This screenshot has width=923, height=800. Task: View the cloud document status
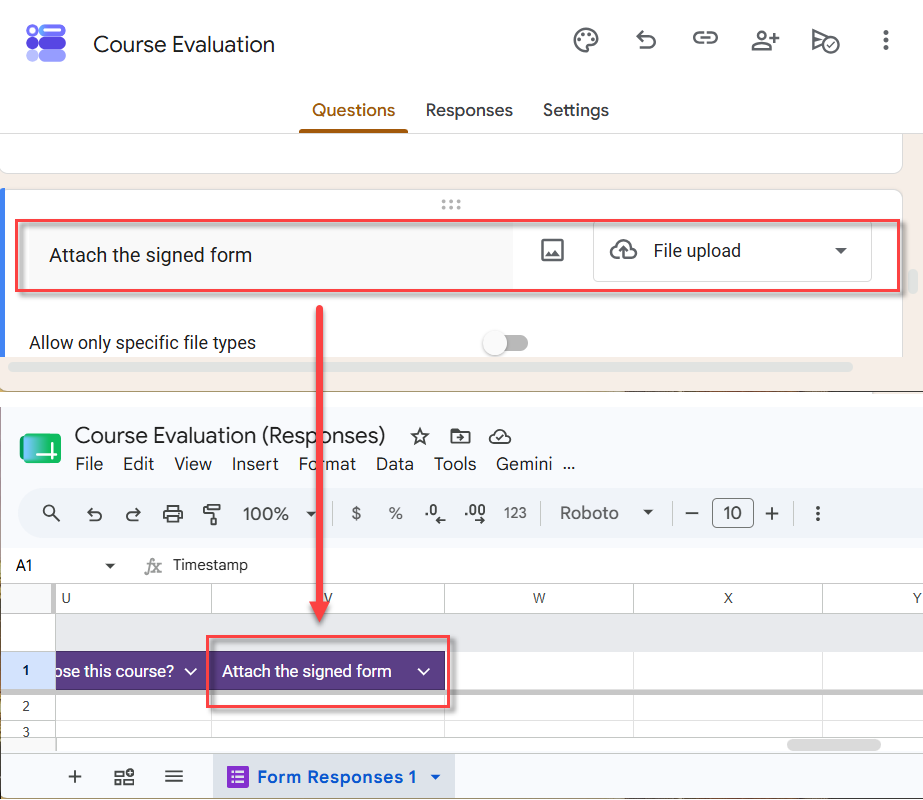pyautogui.click(x=500, y=437)
